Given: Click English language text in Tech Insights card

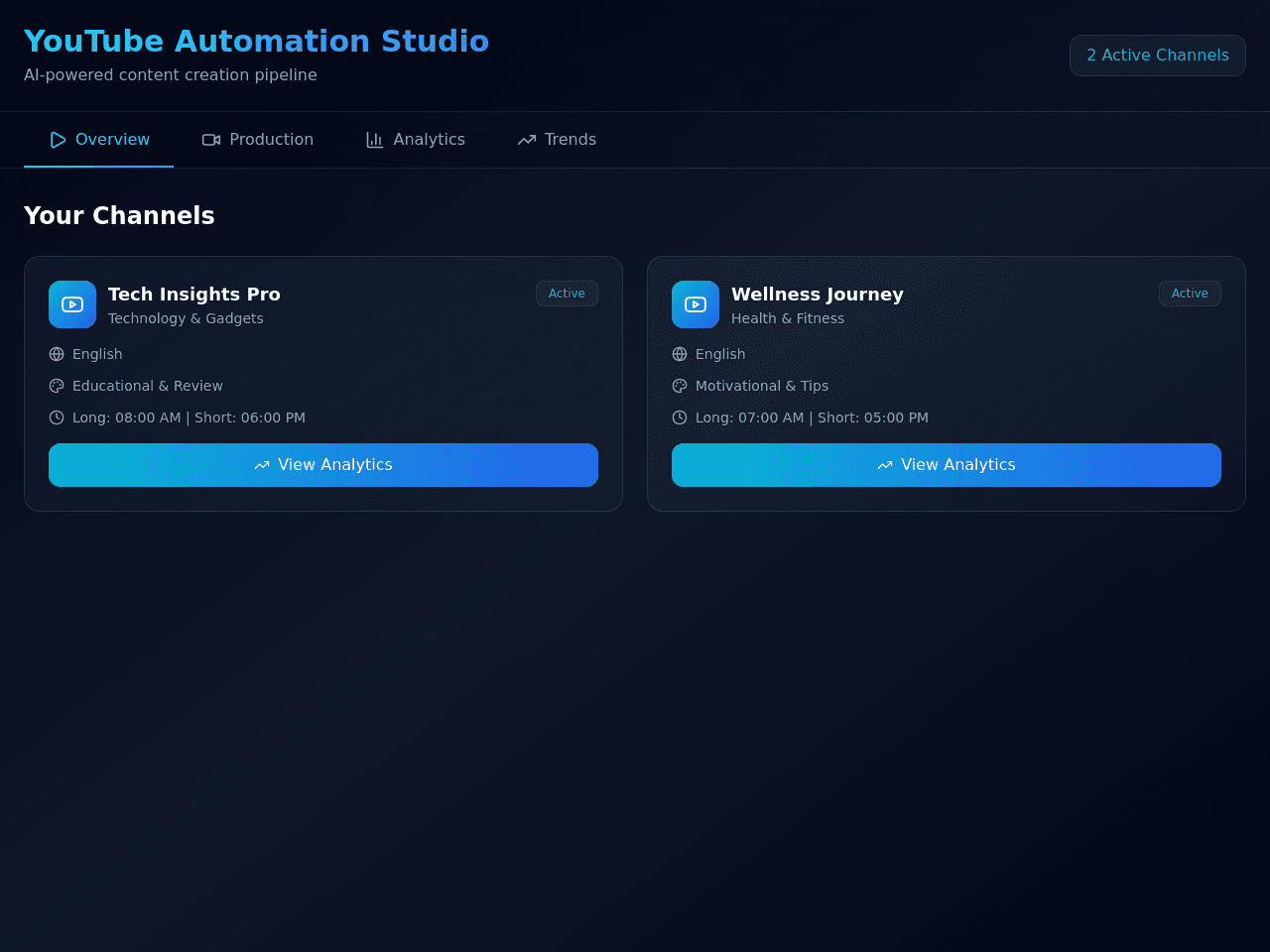Looking at the screenshot, I should 97,354.
